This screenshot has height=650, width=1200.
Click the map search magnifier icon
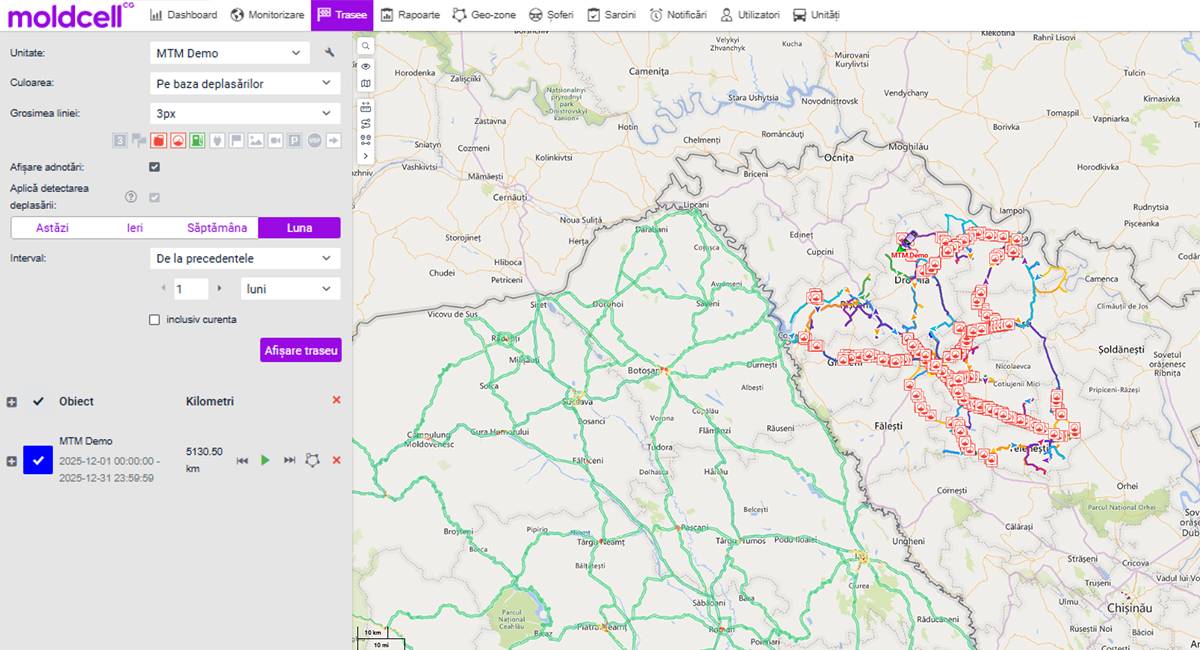(x=366, y=46)
